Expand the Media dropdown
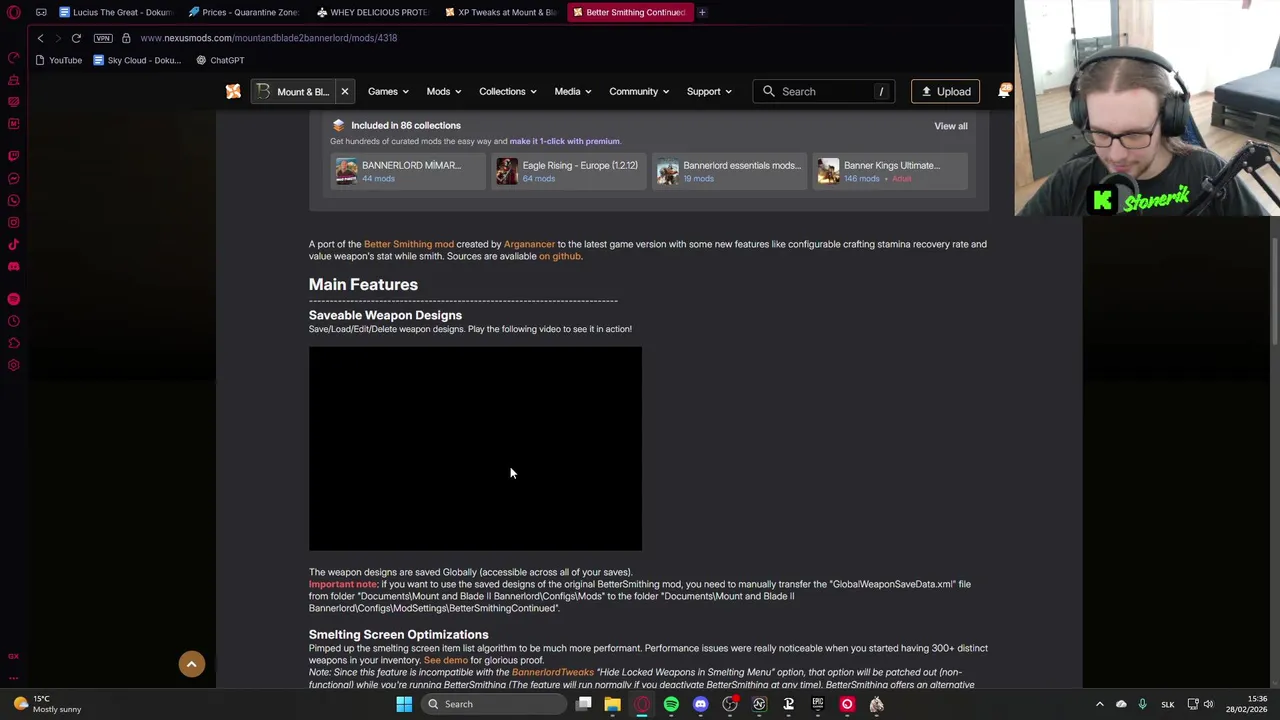This screenshot has height=720, width=1280. click(x=573, y=91)
